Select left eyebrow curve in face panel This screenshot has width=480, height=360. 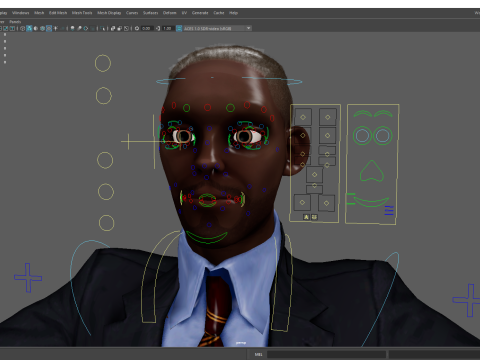(x=363, y=114)
